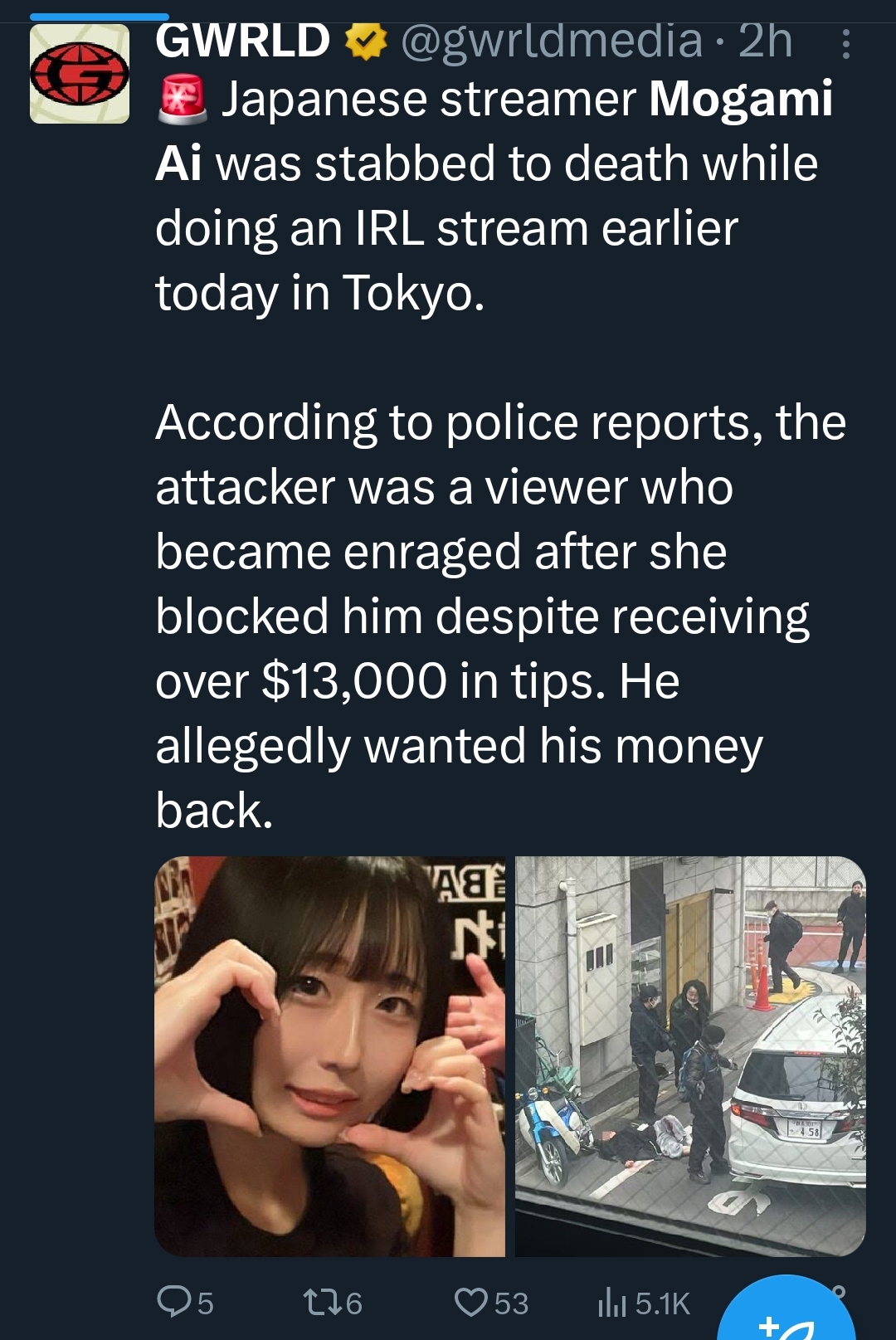The image size is (896, 1340).
Task: Open the left photo of woman making heart
Action: coord(329,1056)
